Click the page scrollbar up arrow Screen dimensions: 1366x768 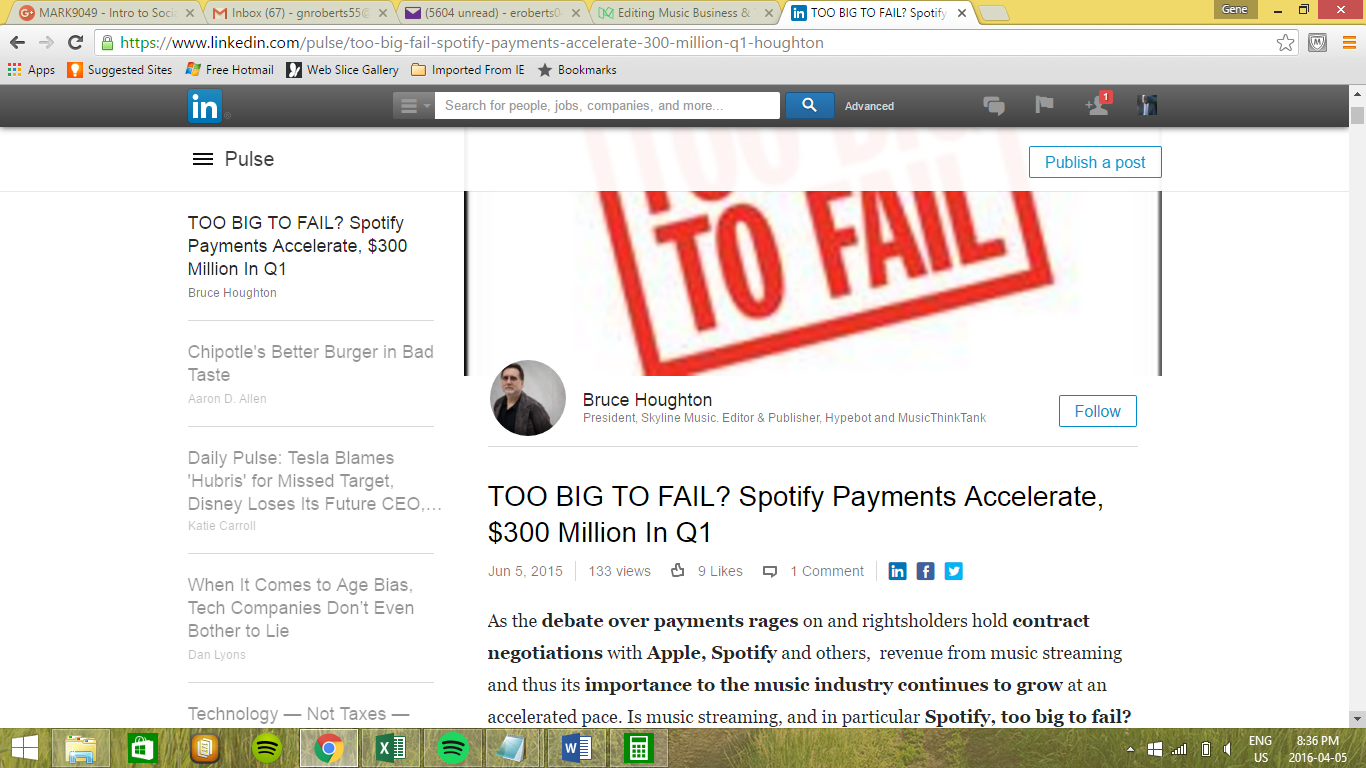(x=1357, y=94)
